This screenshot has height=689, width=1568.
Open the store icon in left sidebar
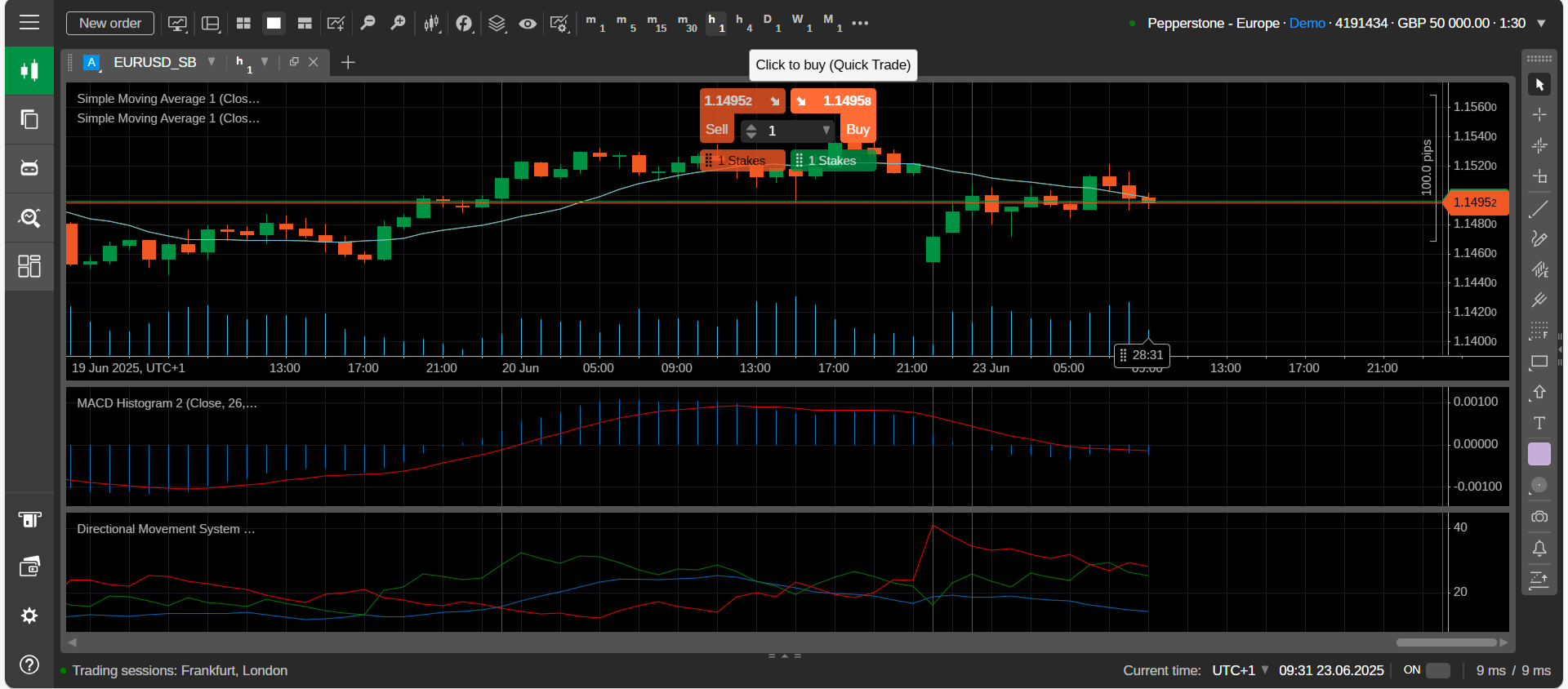(29, 519)
